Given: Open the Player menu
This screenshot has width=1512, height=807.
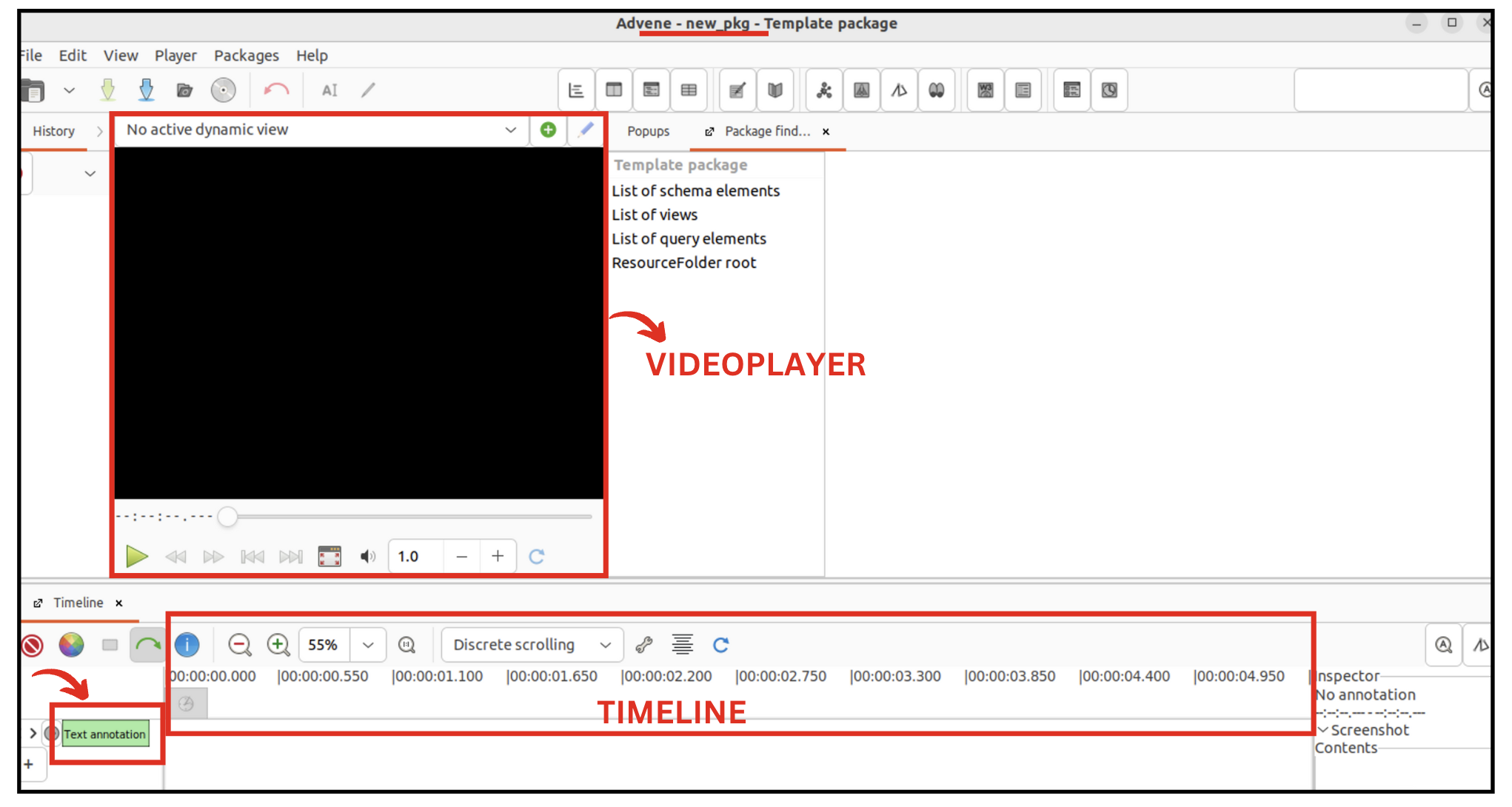Looking at the screenshot, I should click(175, 56).
